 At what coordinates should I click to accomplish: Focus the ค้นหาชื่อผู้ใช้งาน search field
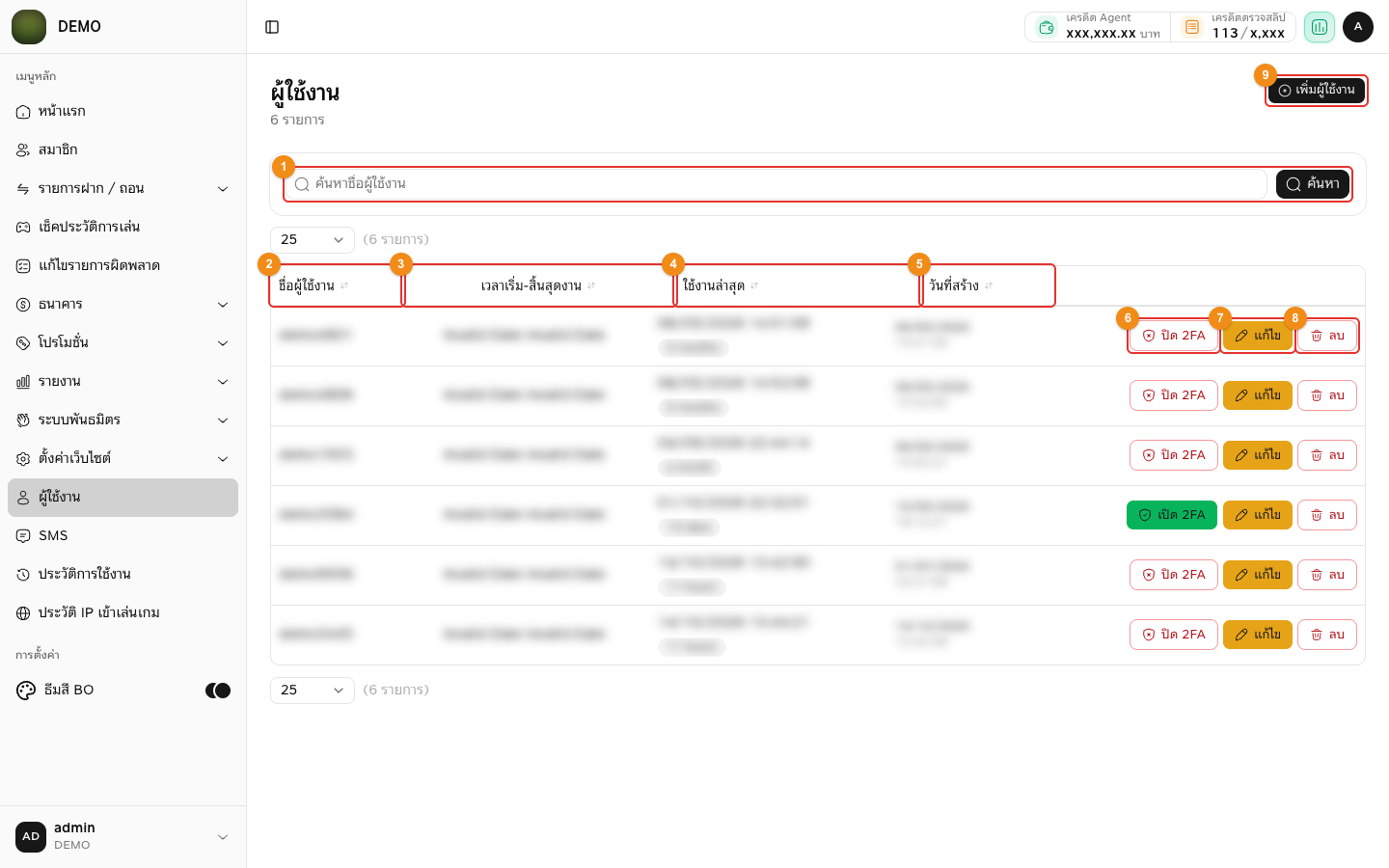(776, 184)
